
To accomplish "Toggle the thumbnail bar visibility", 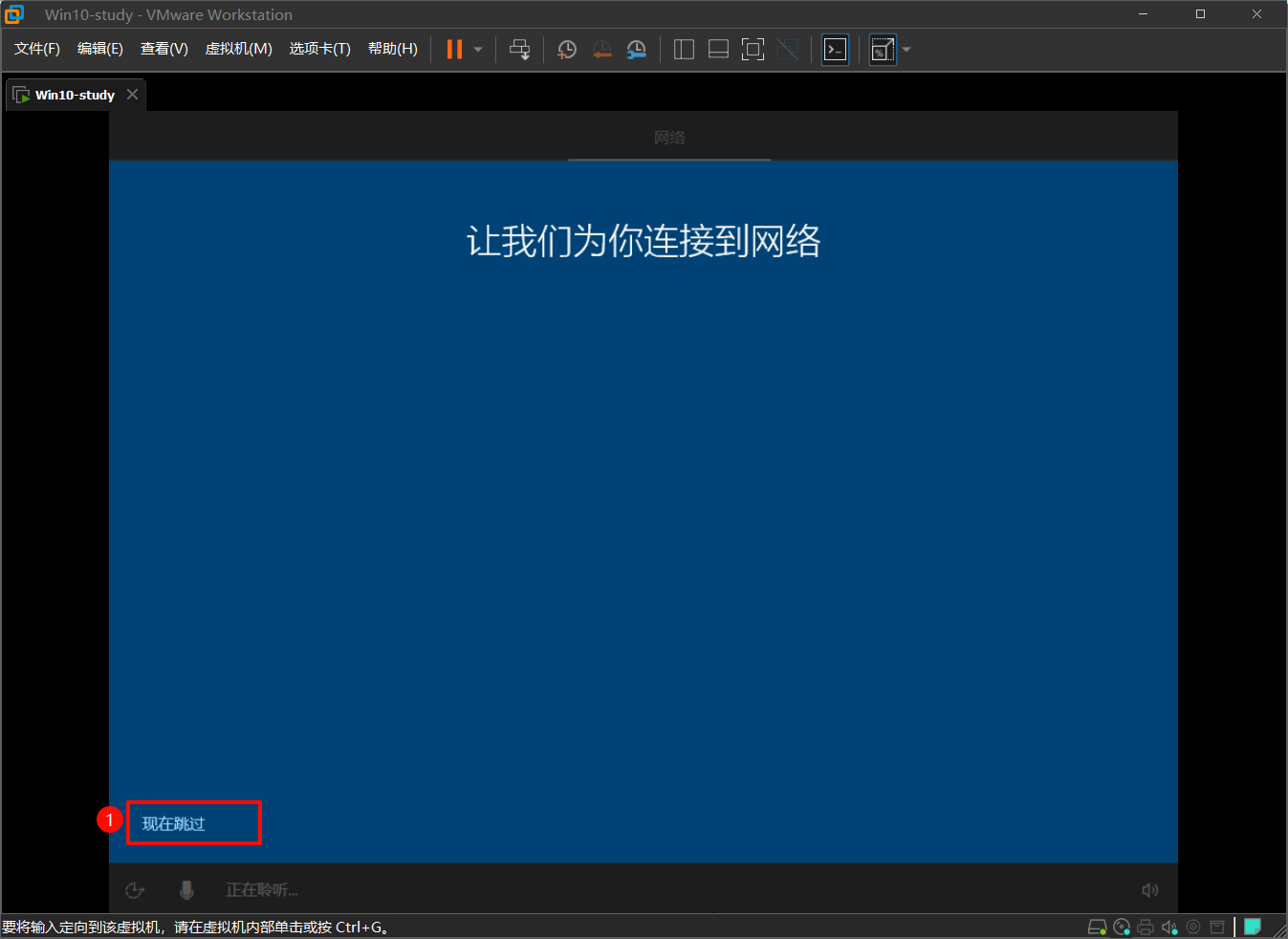I will 718,49.
